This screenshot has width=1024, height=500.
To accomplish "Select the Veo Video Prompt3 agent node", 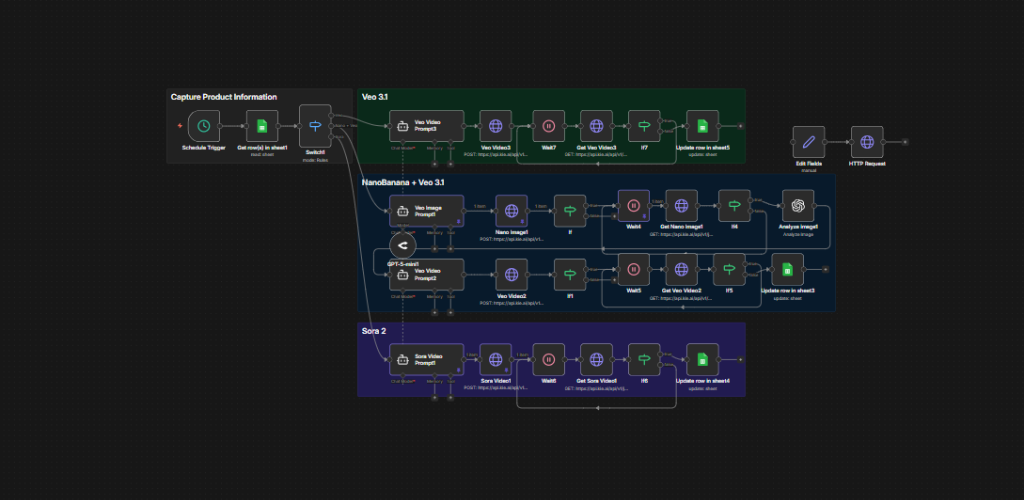I will point(427,127).
